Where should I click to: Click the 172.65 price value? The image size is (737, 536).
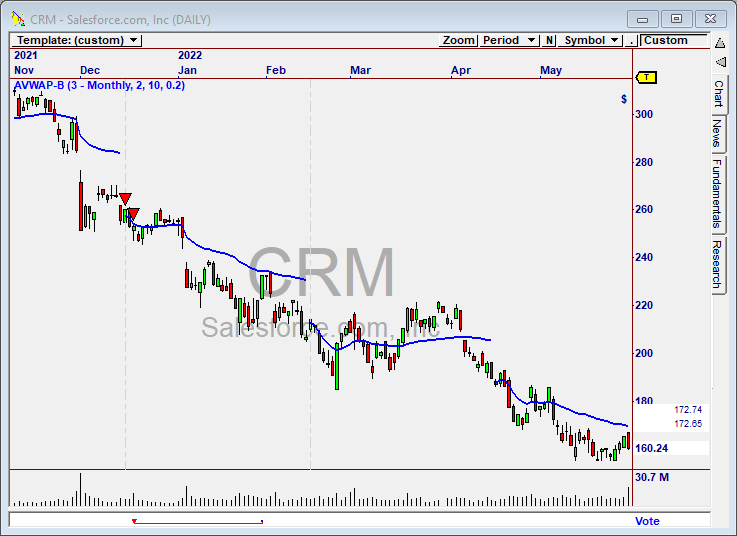tap(688, 424)
